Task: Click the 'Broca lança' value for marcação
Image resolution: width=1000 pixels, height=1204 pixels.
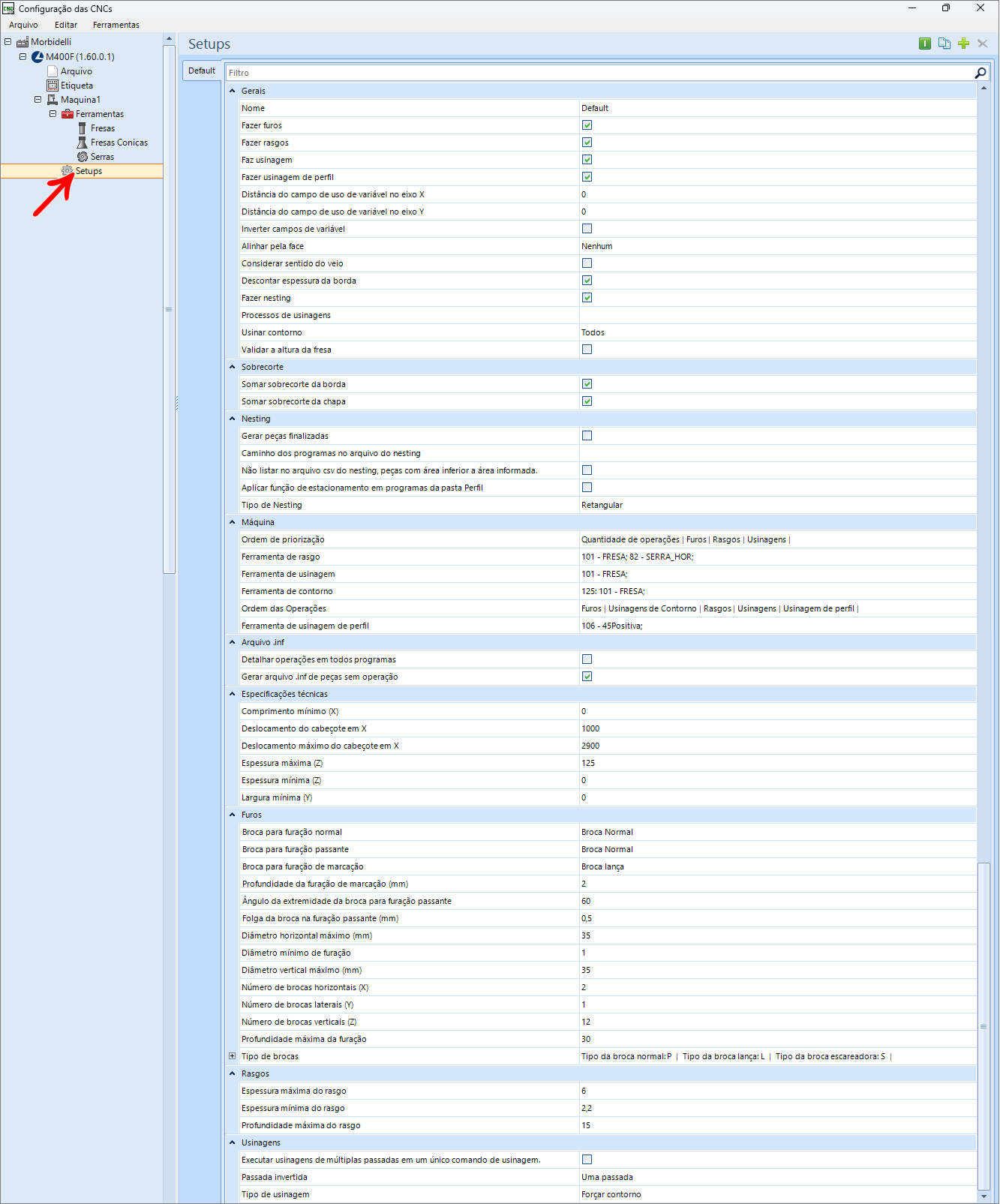Action: (602, 866)
